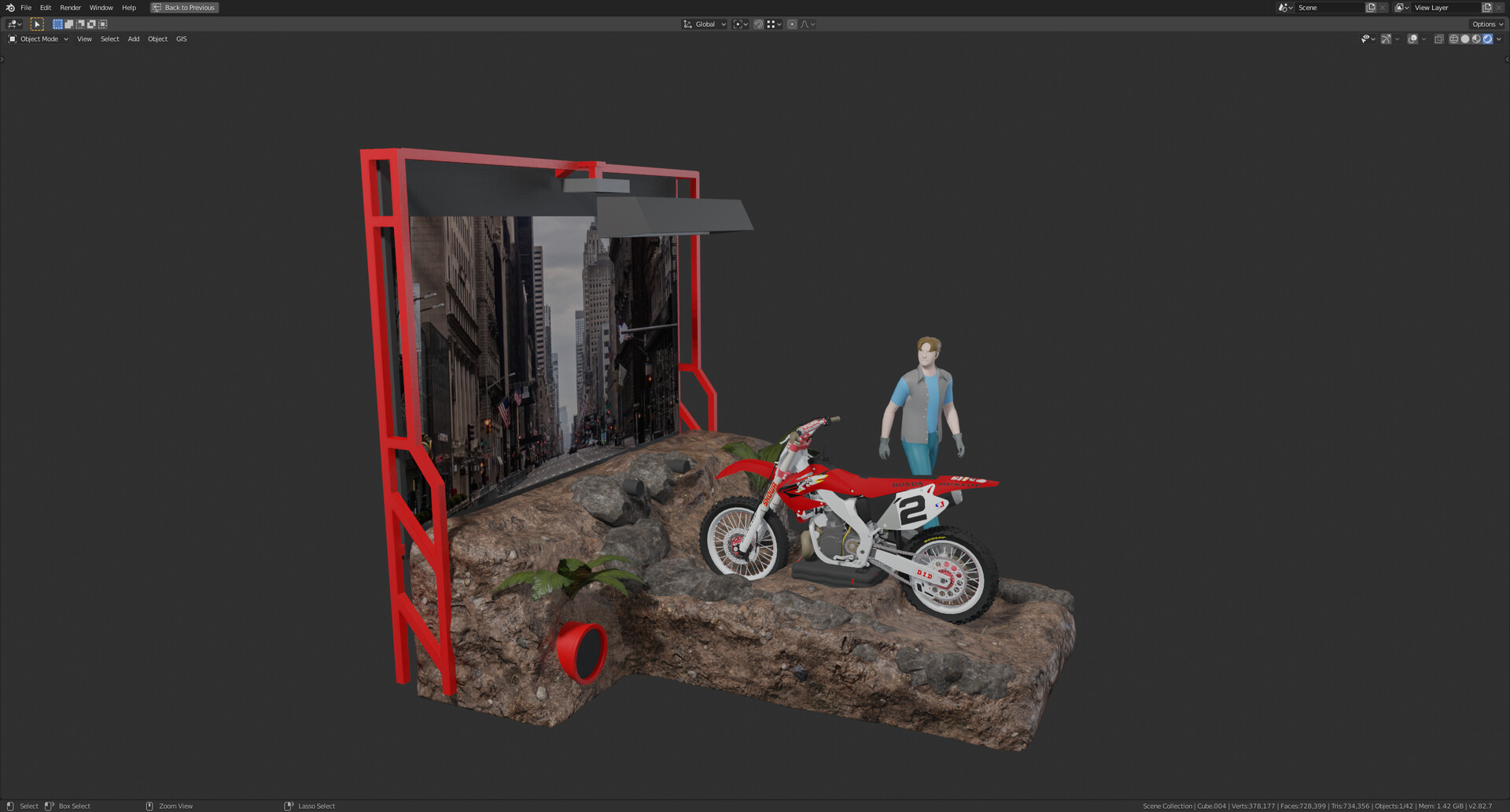The image size is (1510, 812).
Task: Open the Add menu
Action: click(x=133, y=39)
